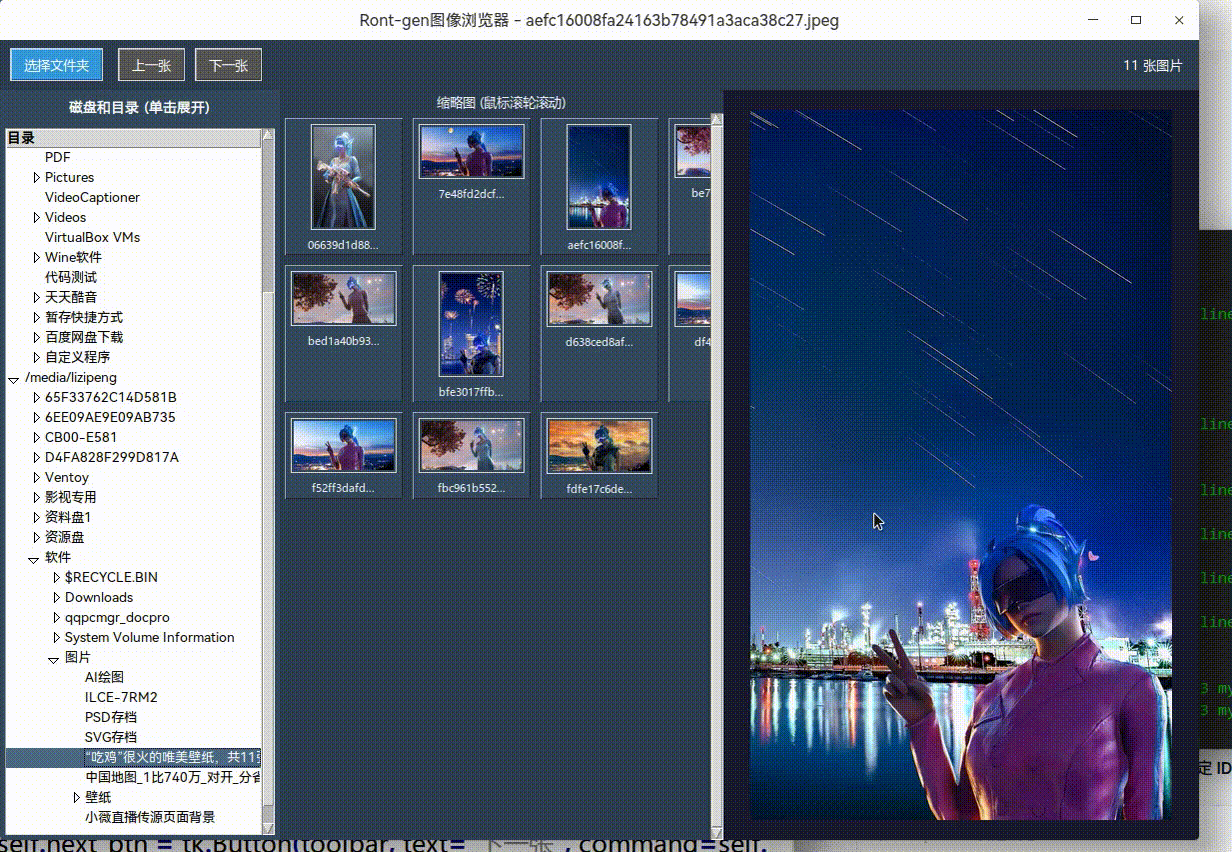The image size is (1232, 852).
Task: Expand the Pictures folder arrow
Action: point(37,177)
